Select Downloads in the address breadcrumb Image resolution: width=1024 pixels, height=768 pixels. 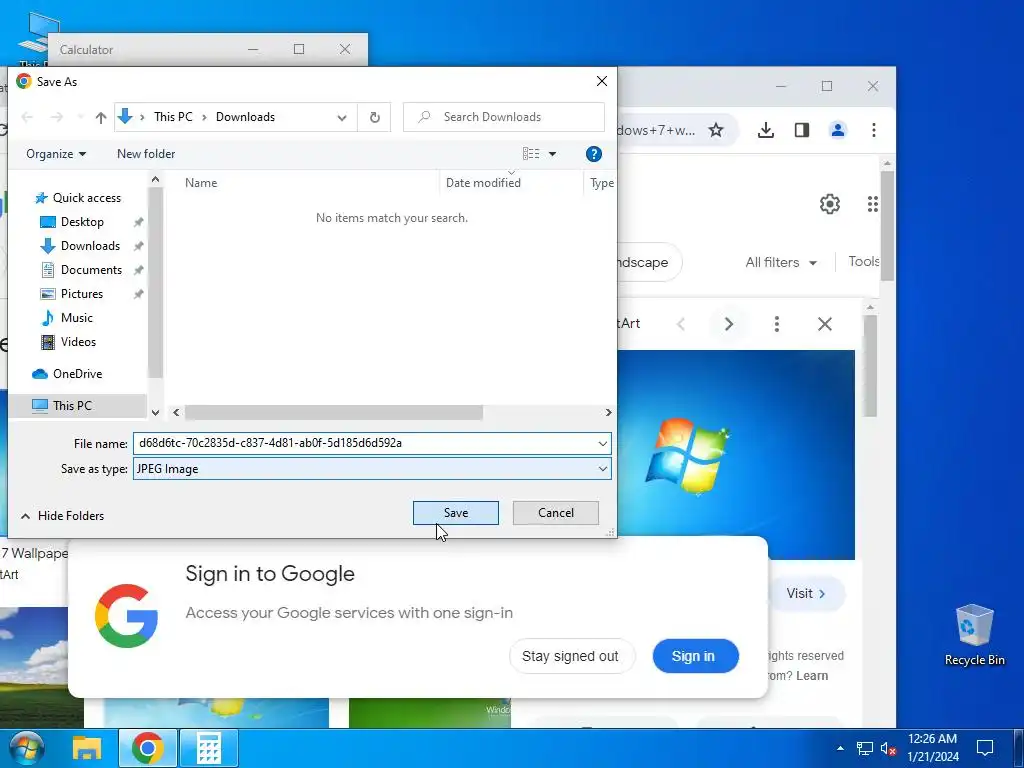(x=246, y=117)
